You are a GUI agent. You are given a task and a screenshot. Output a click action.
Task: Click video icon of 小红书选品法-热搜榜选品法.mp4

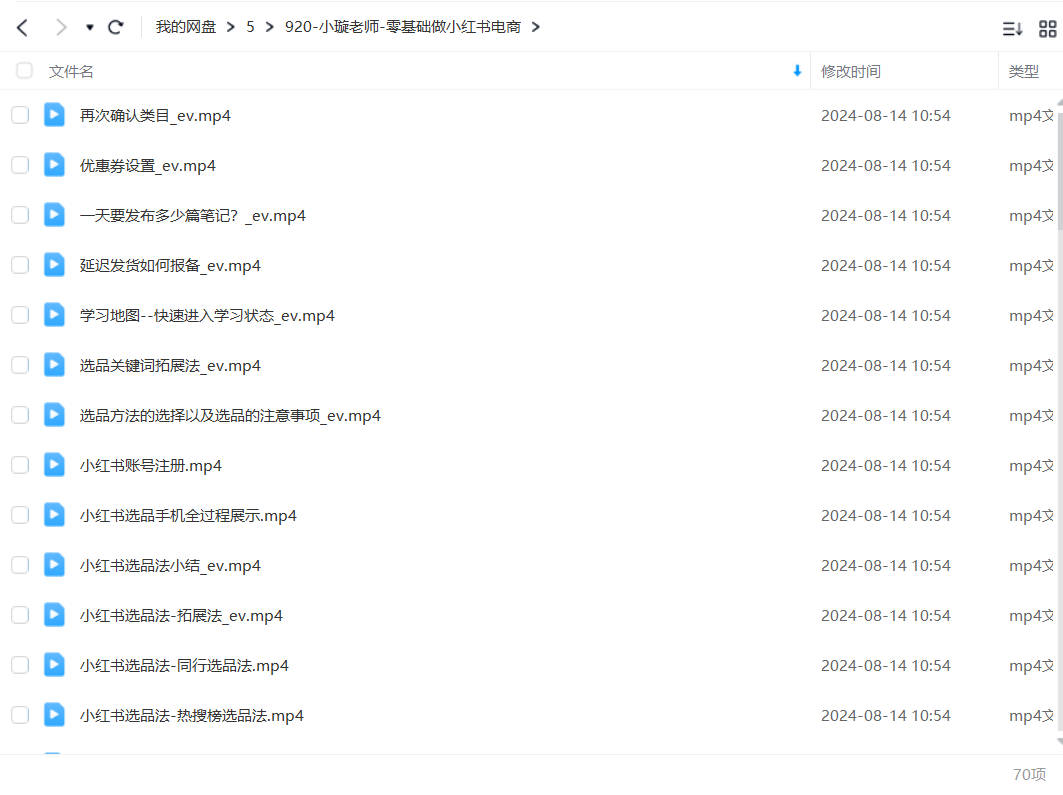click(x=54, y=714)
